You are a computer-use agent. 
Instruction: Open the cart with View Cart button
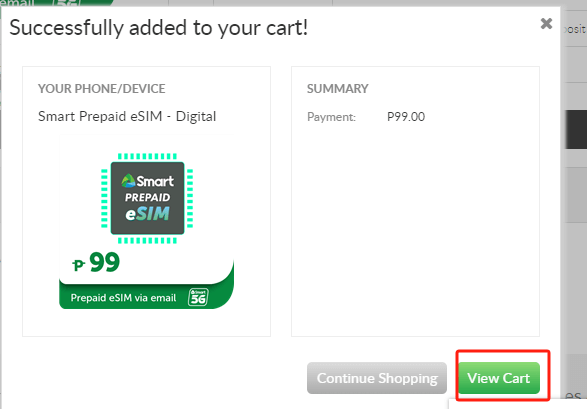tap(499, 378)
